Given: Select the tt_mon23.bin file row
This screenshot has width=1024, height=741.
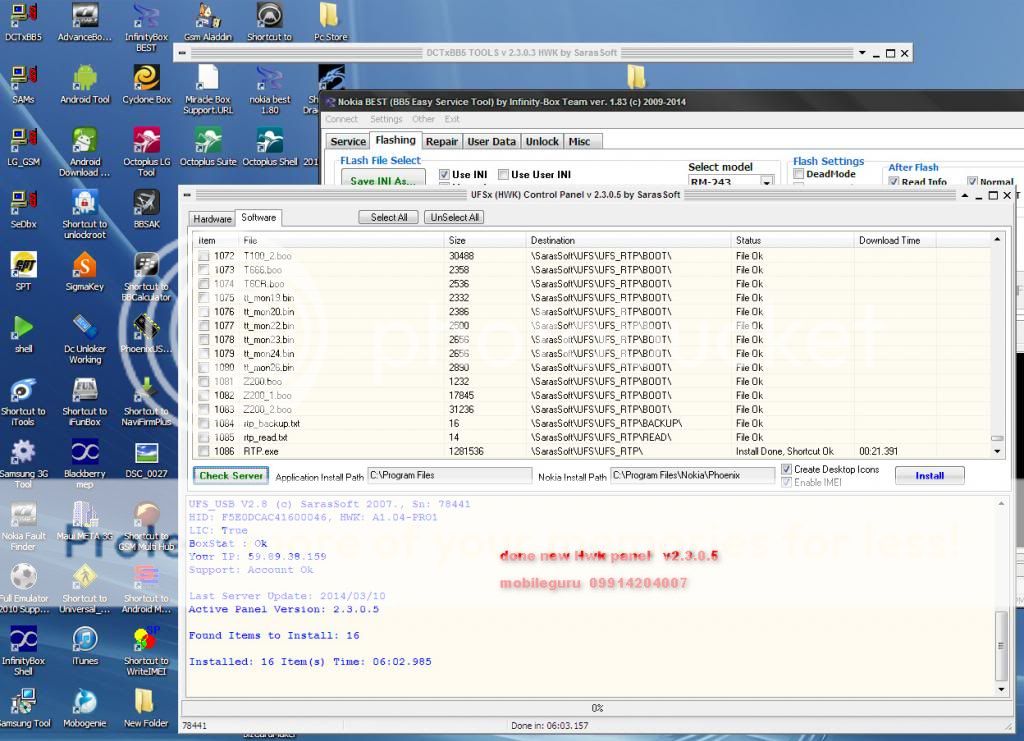Looking at the screenshot, I should click(592, 339).
